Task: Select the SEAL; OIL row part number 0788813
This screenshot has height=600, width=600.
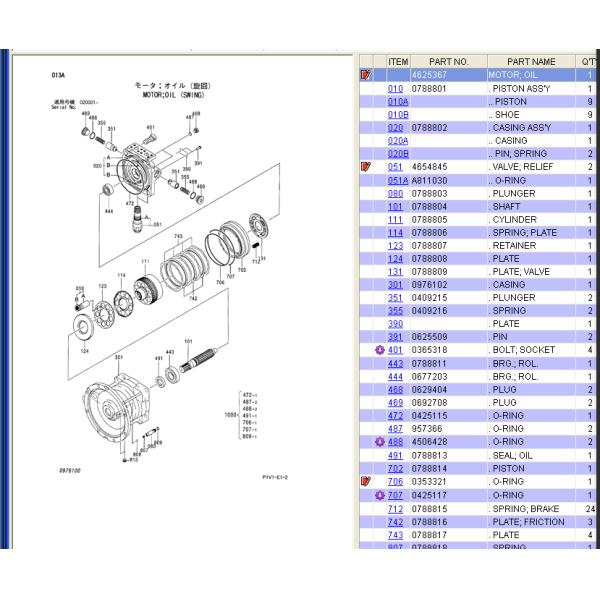Action: (x=429, y=456)
